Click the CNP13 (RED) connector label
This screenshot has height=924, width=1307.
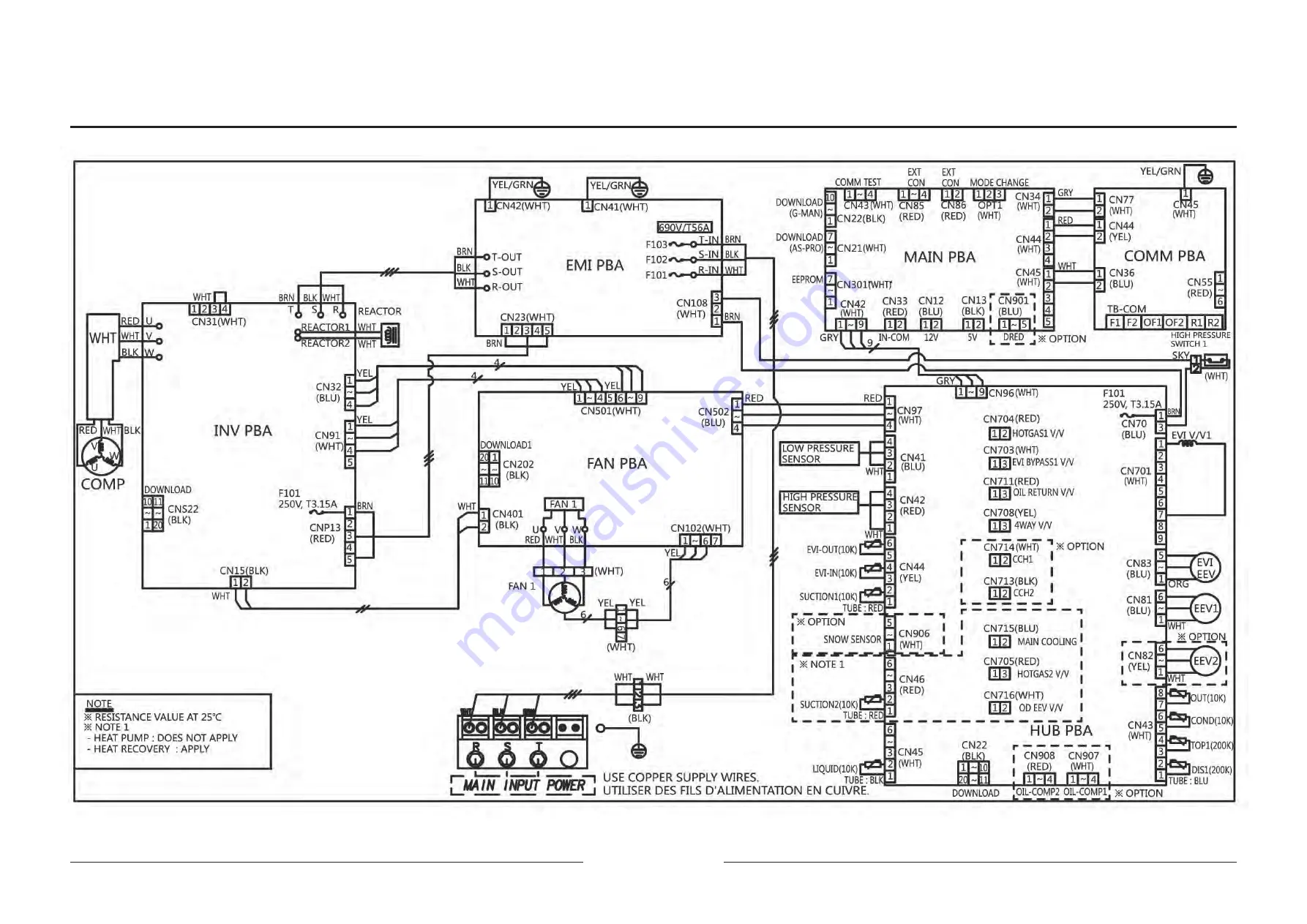tap(324, 533)
